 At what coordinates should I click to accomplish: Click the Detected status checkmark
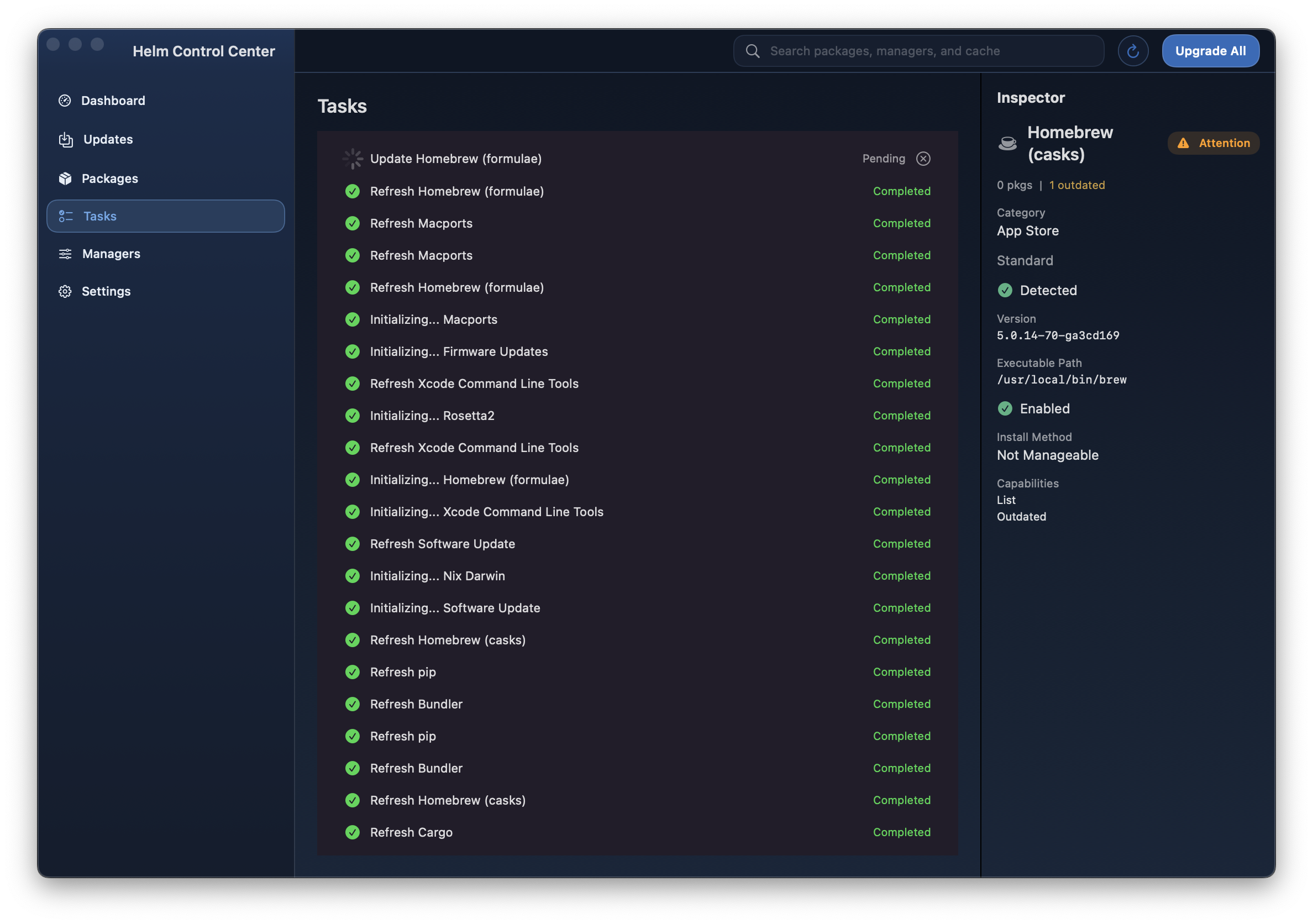[x=1005, y=291]
